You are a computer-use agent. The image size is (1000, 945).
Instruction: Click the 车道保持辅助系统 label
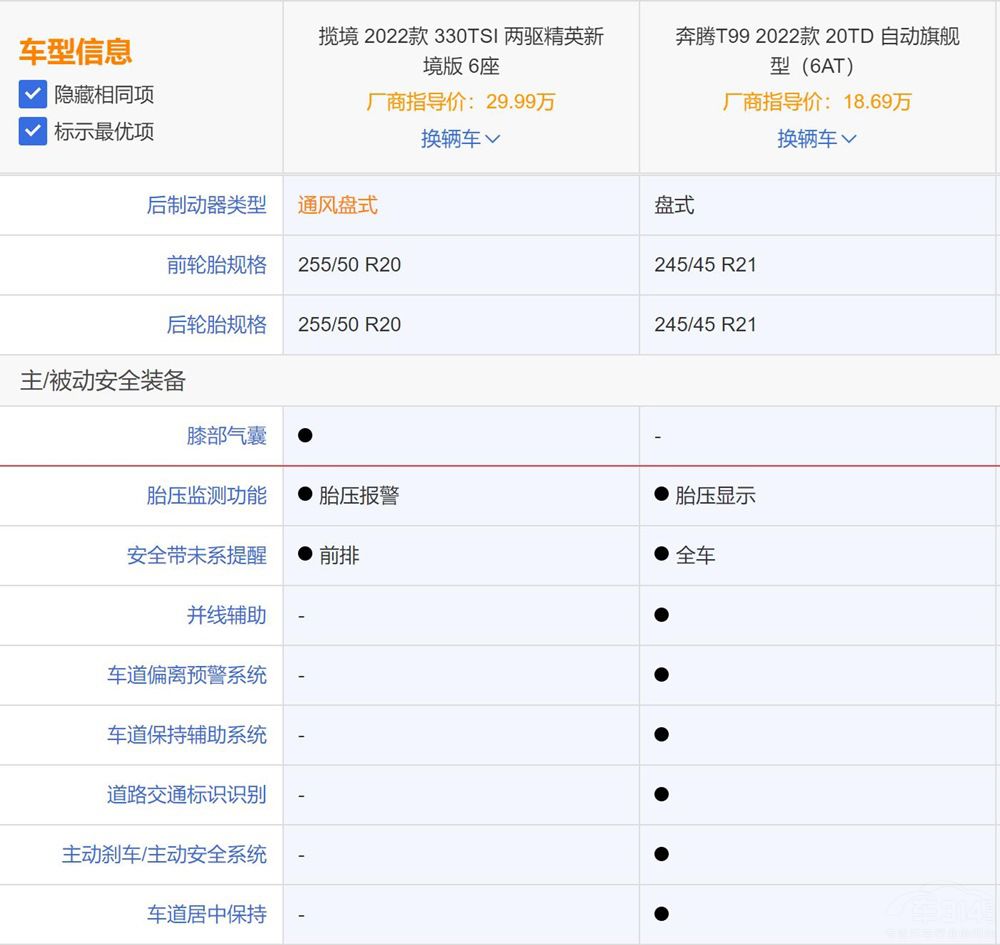(x=187, y=735)
